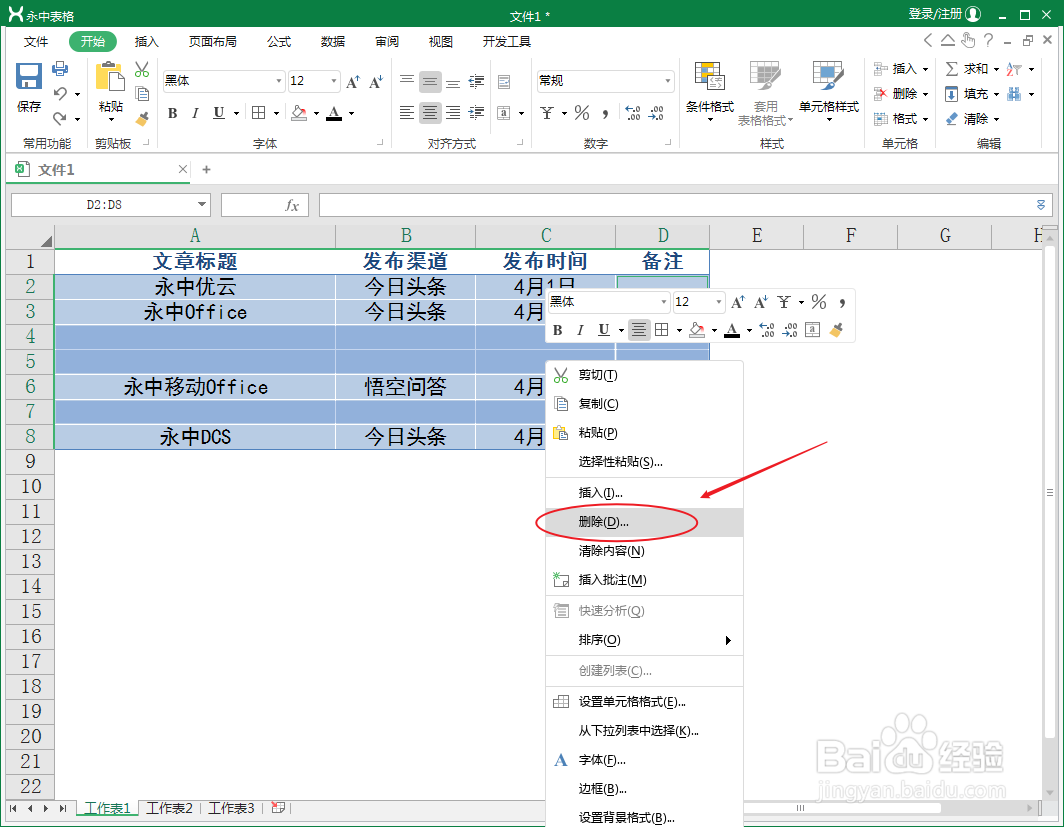Toggle bold in the mini toolbar

557,330
